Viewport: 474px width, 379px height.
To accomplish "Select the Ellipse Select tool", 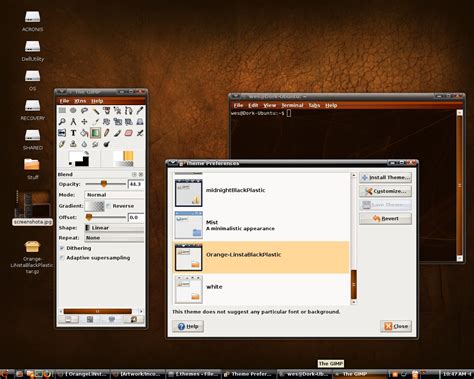I will (73, 111).
